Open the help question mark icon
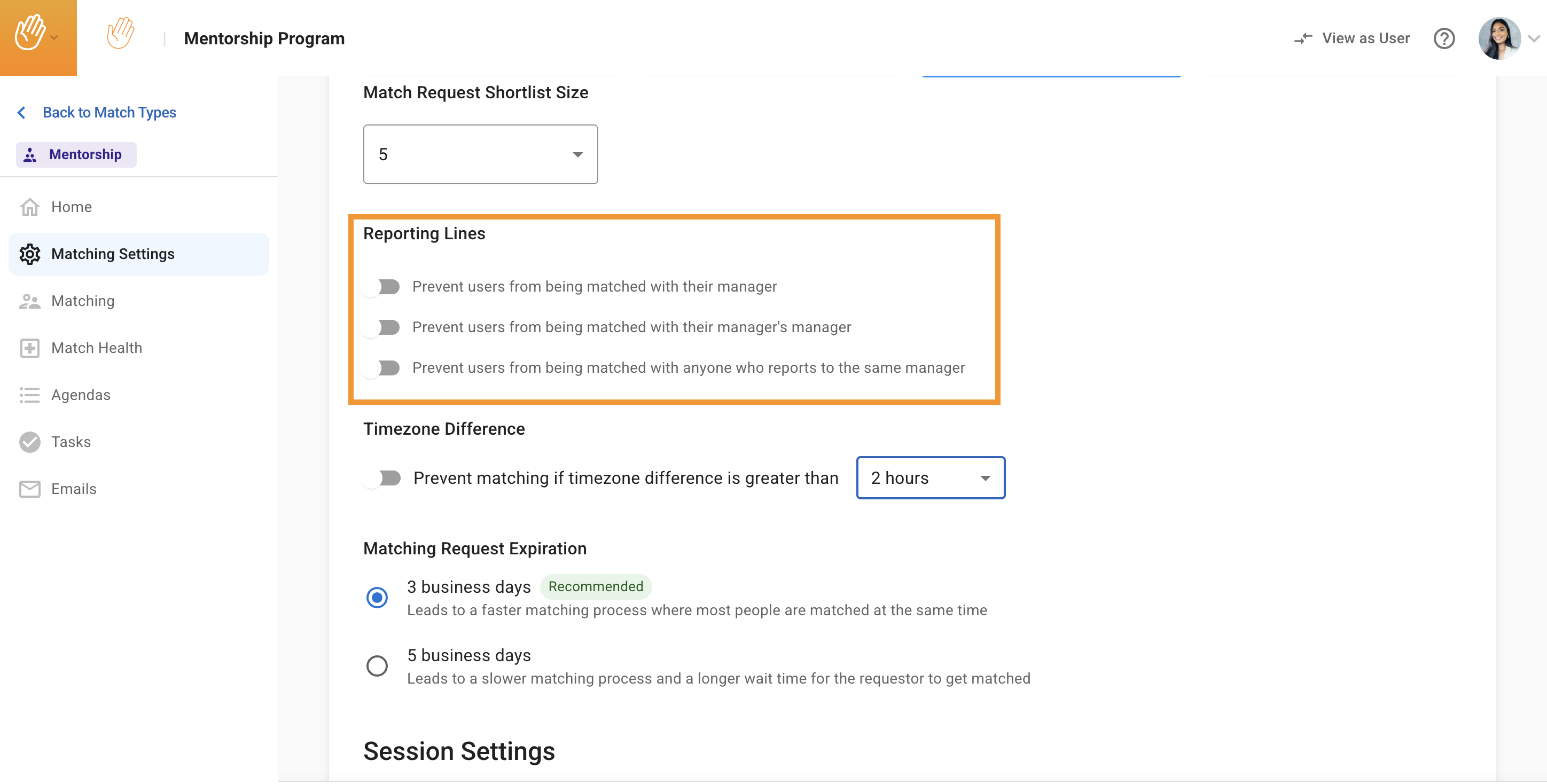This screenshot has width=1547, height=784. pyautogui.click(x=1443, y=38)
